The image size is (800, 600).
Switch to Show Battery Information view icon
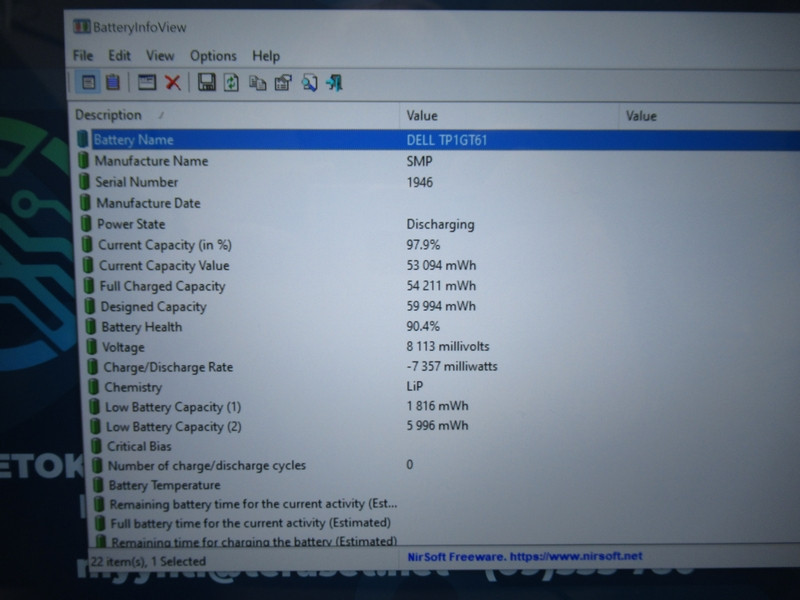coord(88,82)
